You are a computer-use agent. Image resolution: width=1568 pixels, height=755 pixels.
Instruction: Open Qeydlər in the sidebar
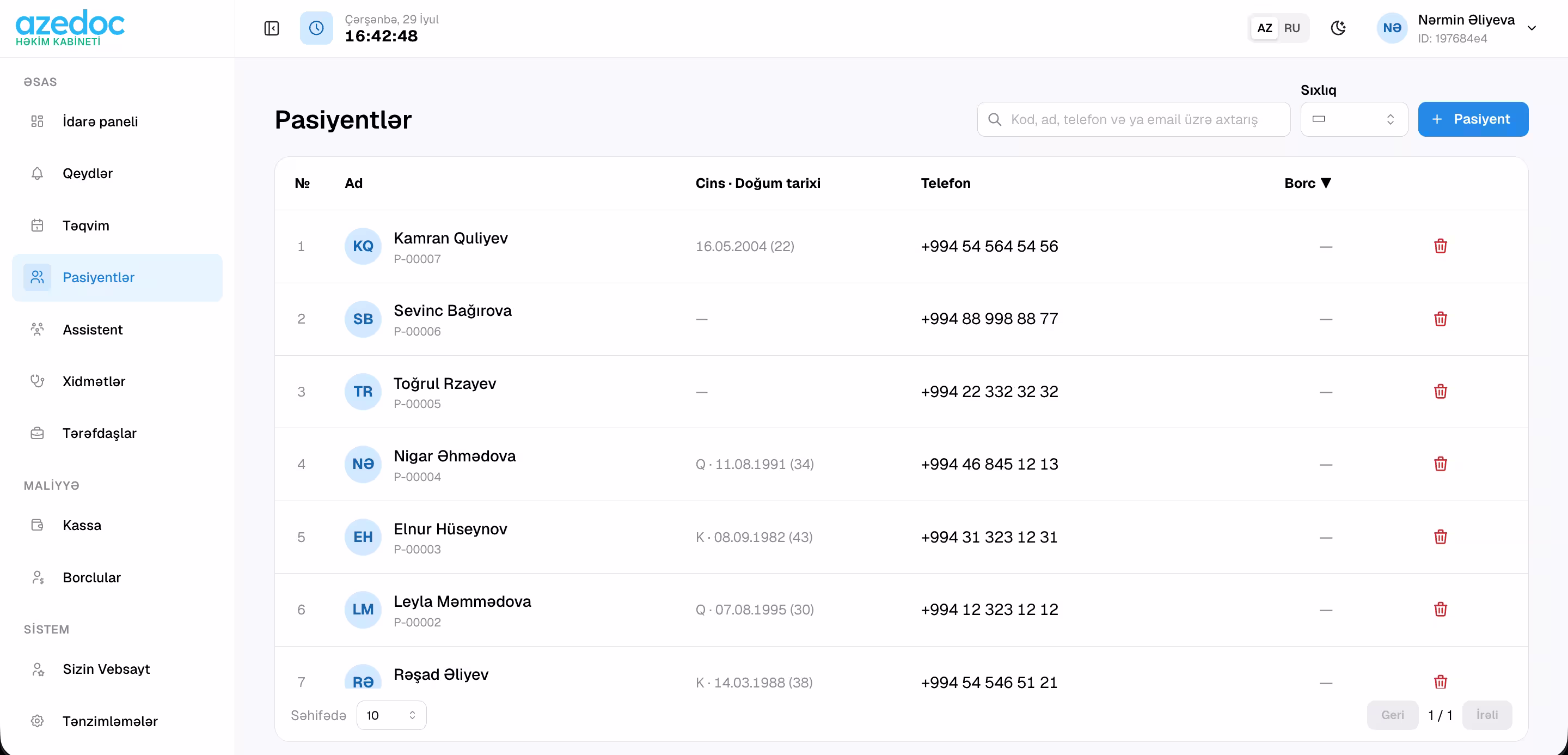[x=117, y=174]
